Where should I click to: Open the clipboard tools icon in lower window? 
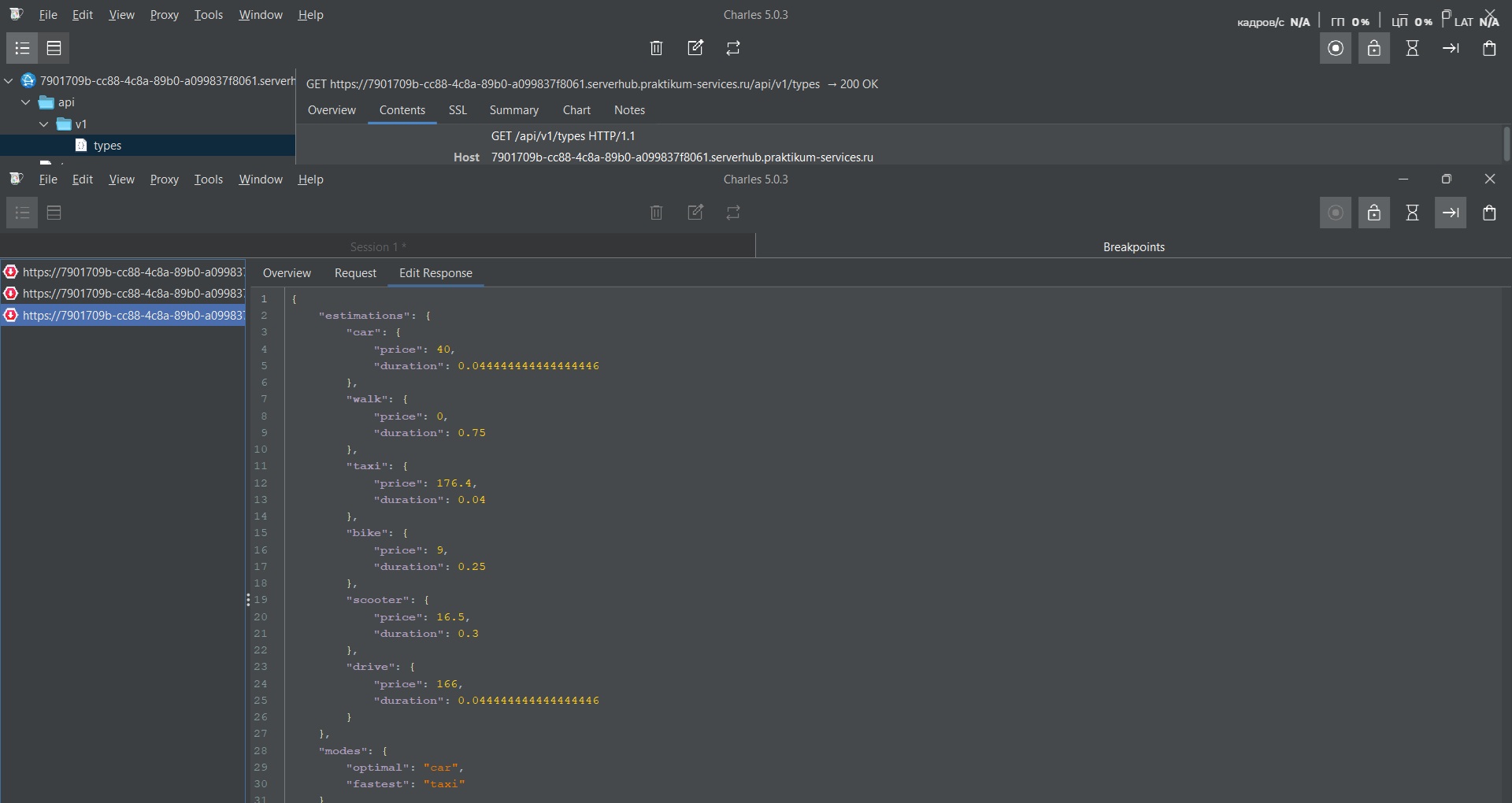click(x=1489, y=213)
